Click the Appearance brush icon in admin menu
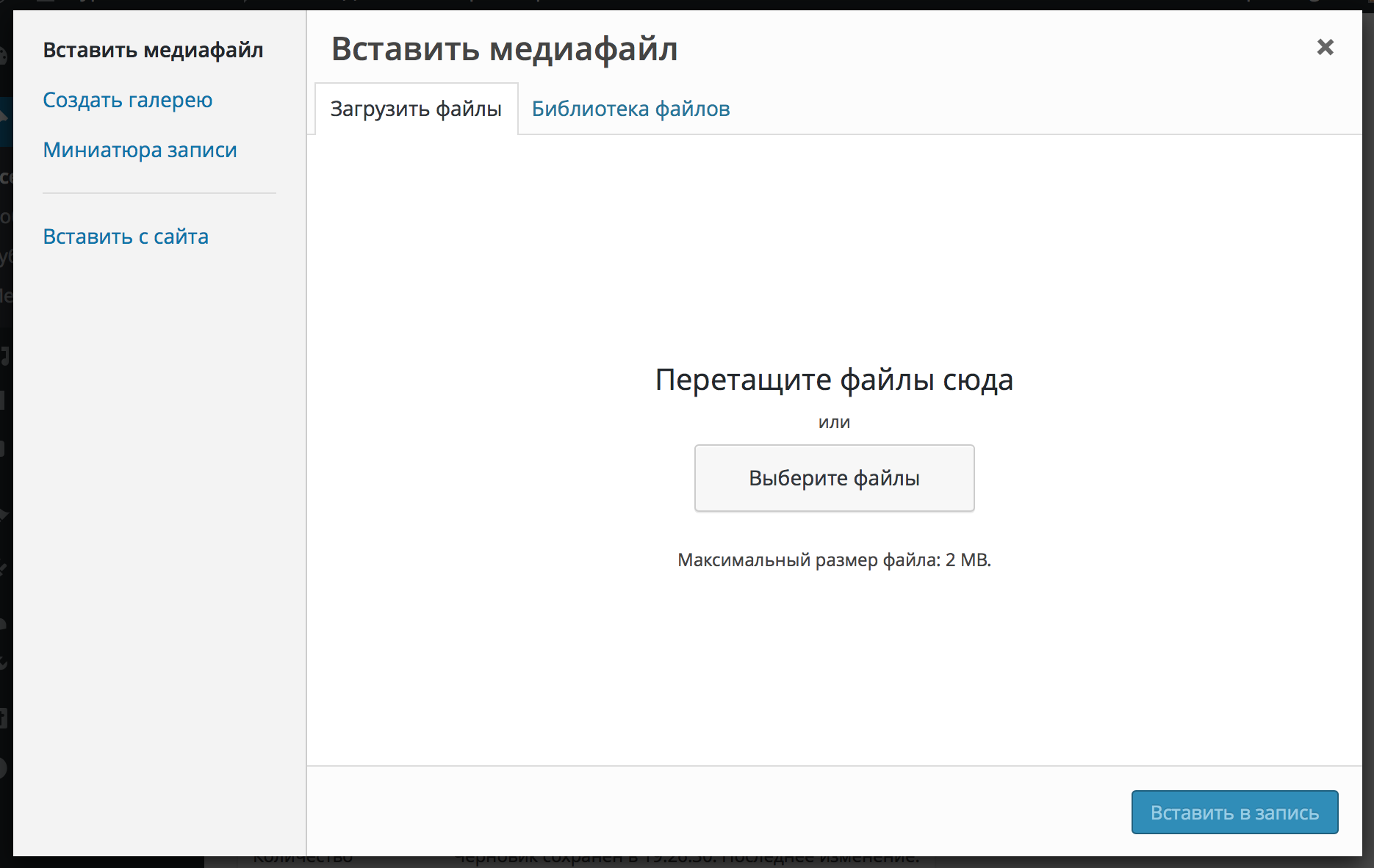 click(x=4, y=514)
